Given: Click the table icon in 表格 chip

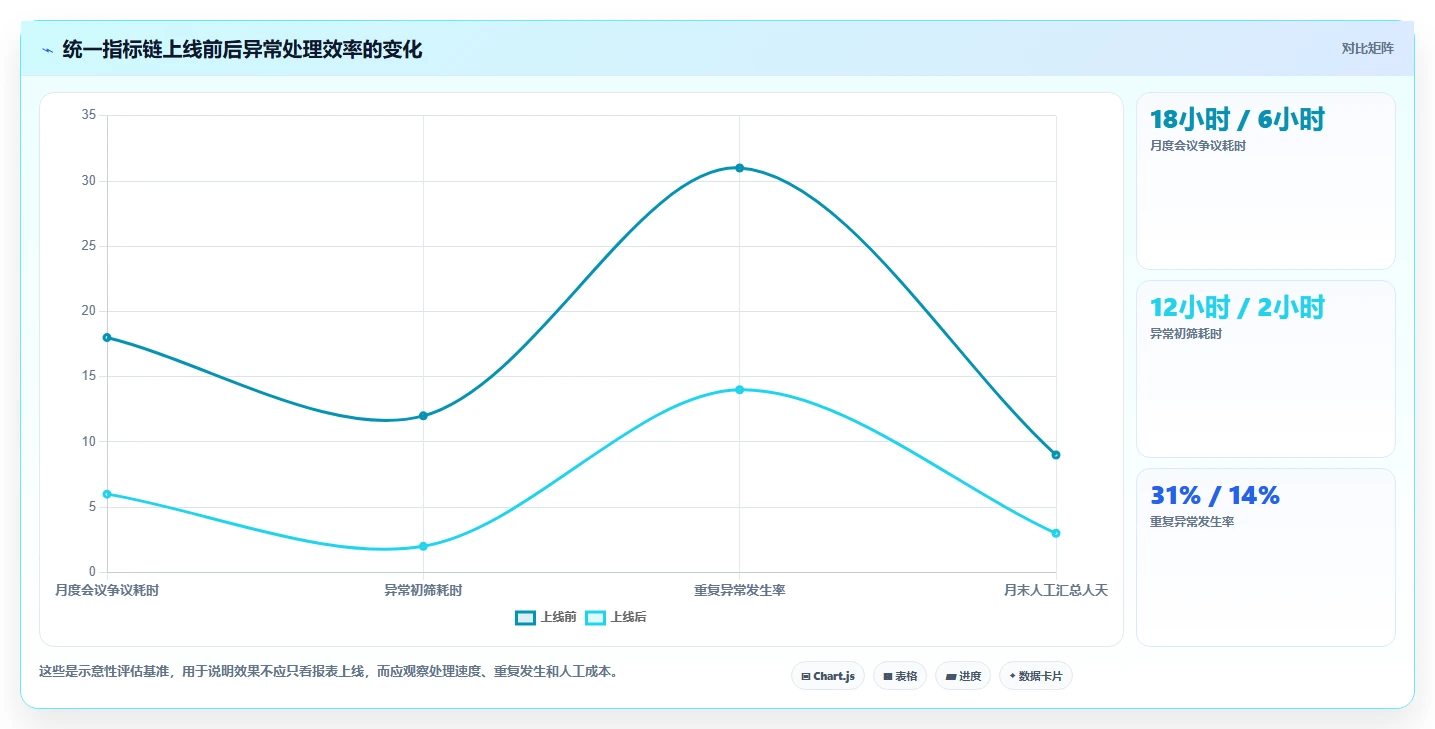Looking at the screenshot, I should 887,677.
